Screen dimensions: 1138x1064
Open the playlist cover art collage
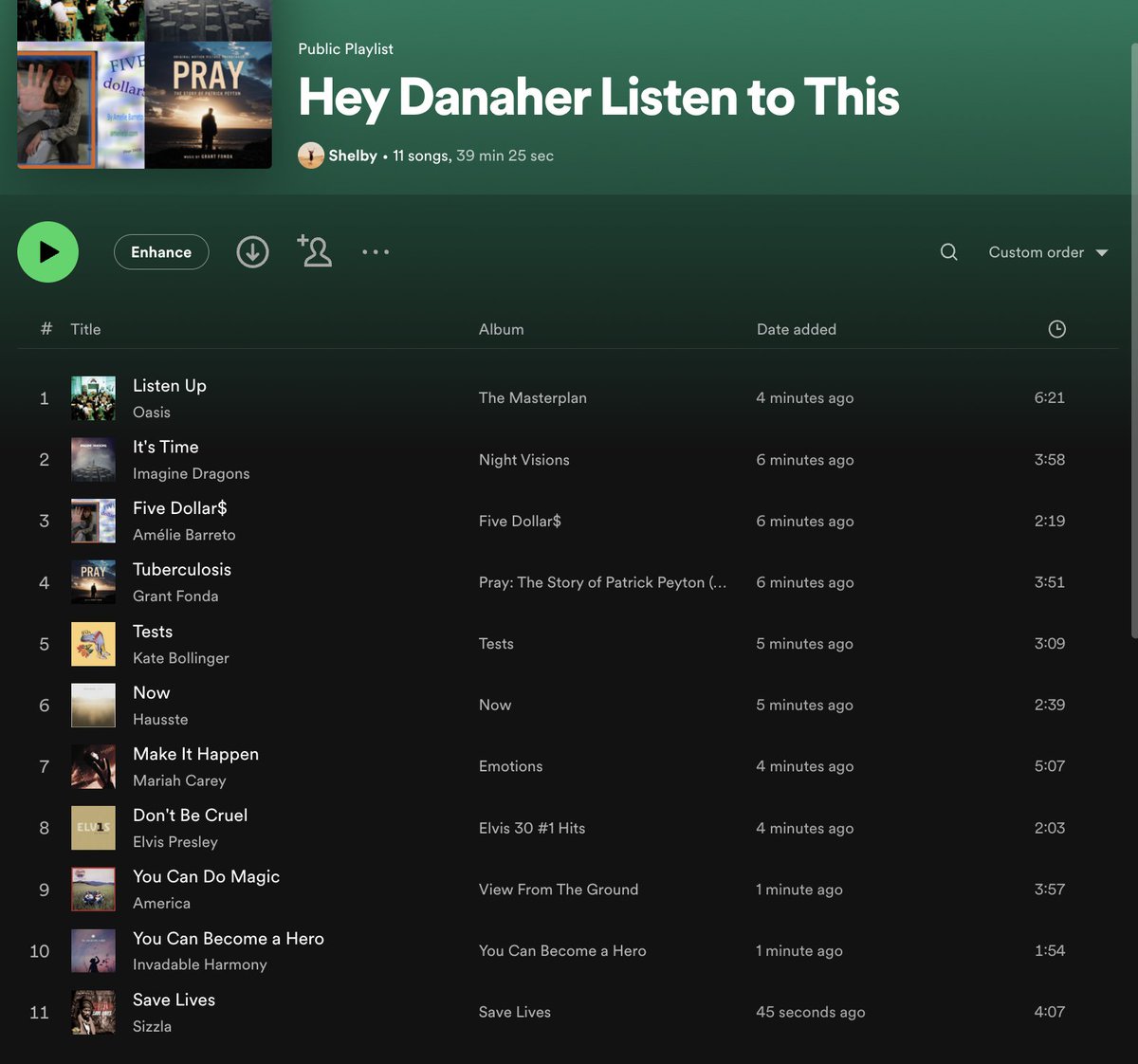[x=144, y=84]
